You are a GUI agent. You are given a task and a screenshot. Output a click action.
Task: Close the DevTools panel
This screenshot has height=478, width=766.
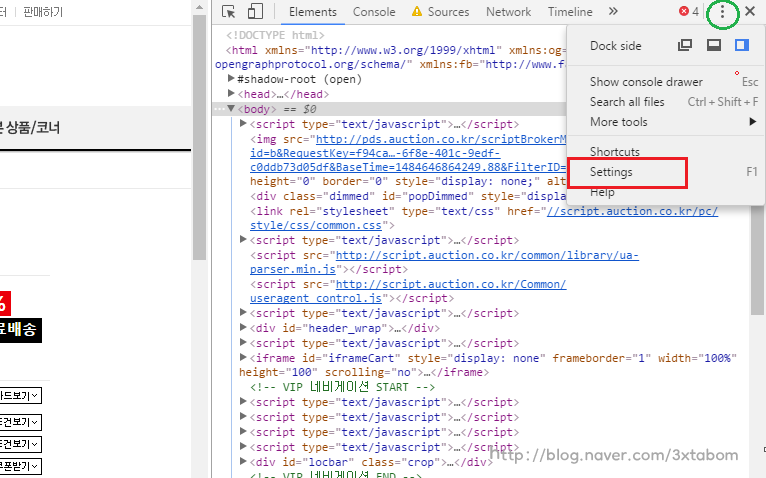coord(750,11)
